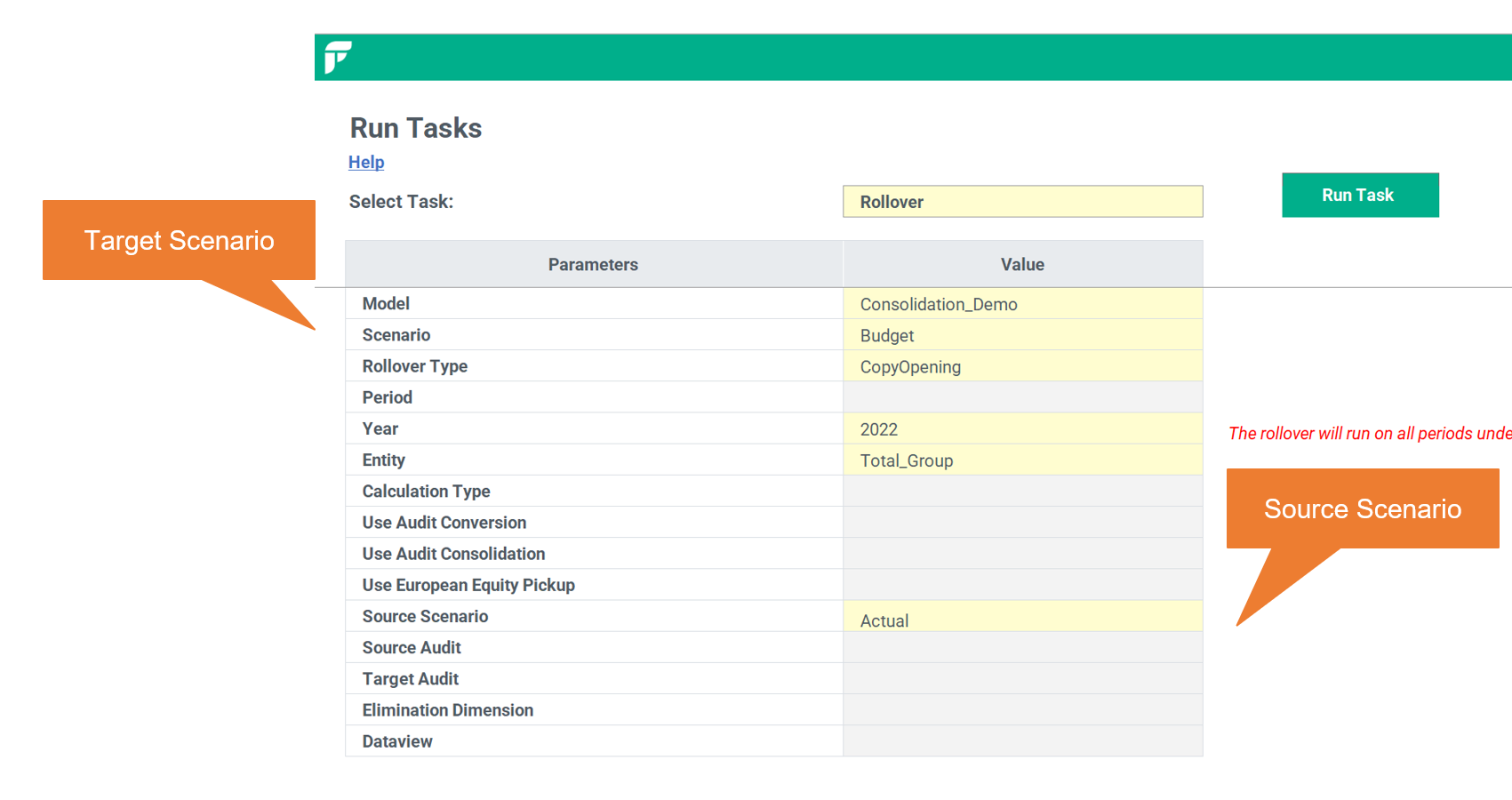Select the Year value 2022
This screenshot has width=1512, height=800.
(1022, 428)
